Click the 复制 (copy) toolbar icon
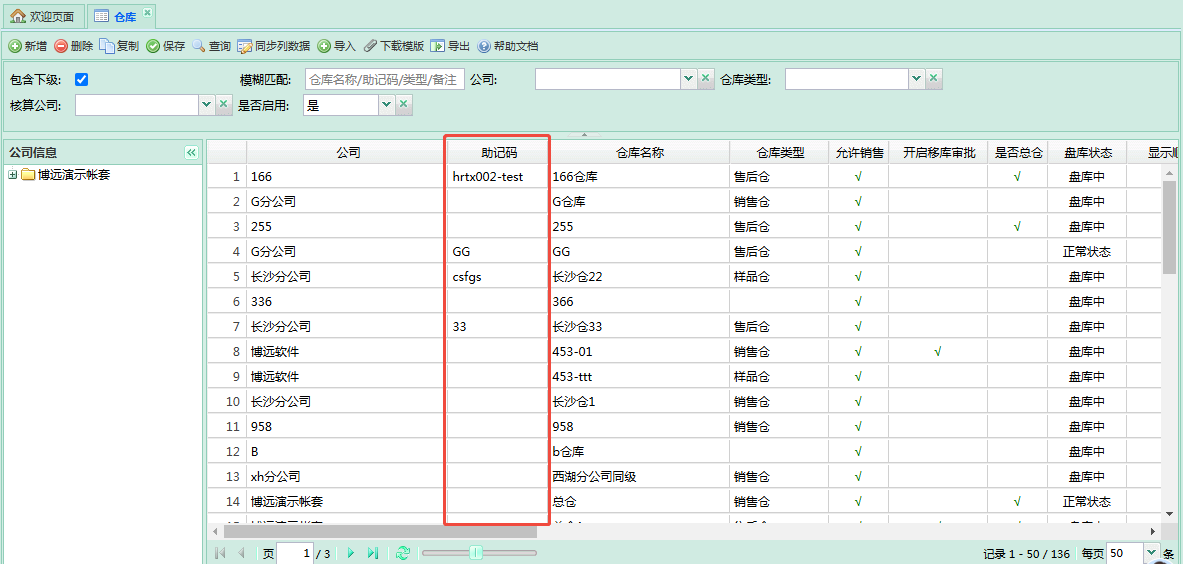 pyautogui.click(x=107, y=46)
